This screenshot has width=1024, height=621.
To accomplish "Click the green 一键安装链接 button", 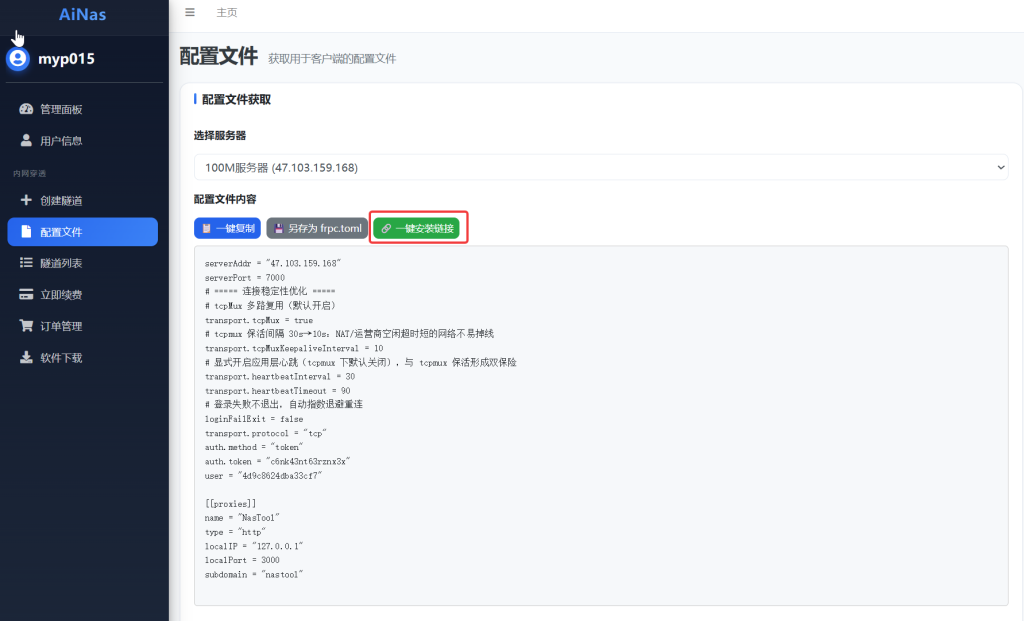I will [x=417, y=229].
